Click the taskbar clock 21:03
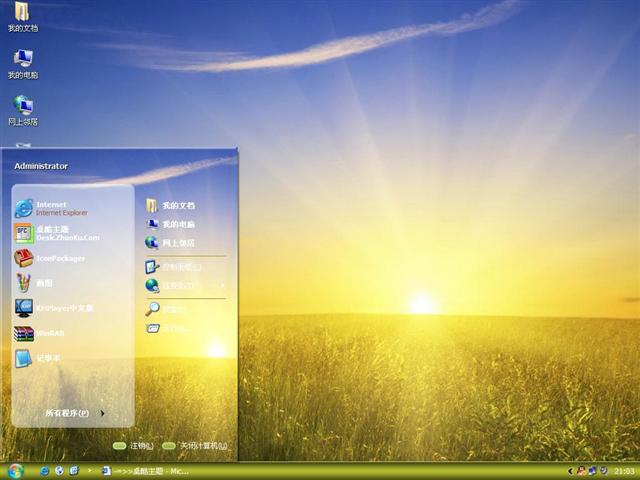This screenshot has height=480, width=640. click(x=624, y=471)
